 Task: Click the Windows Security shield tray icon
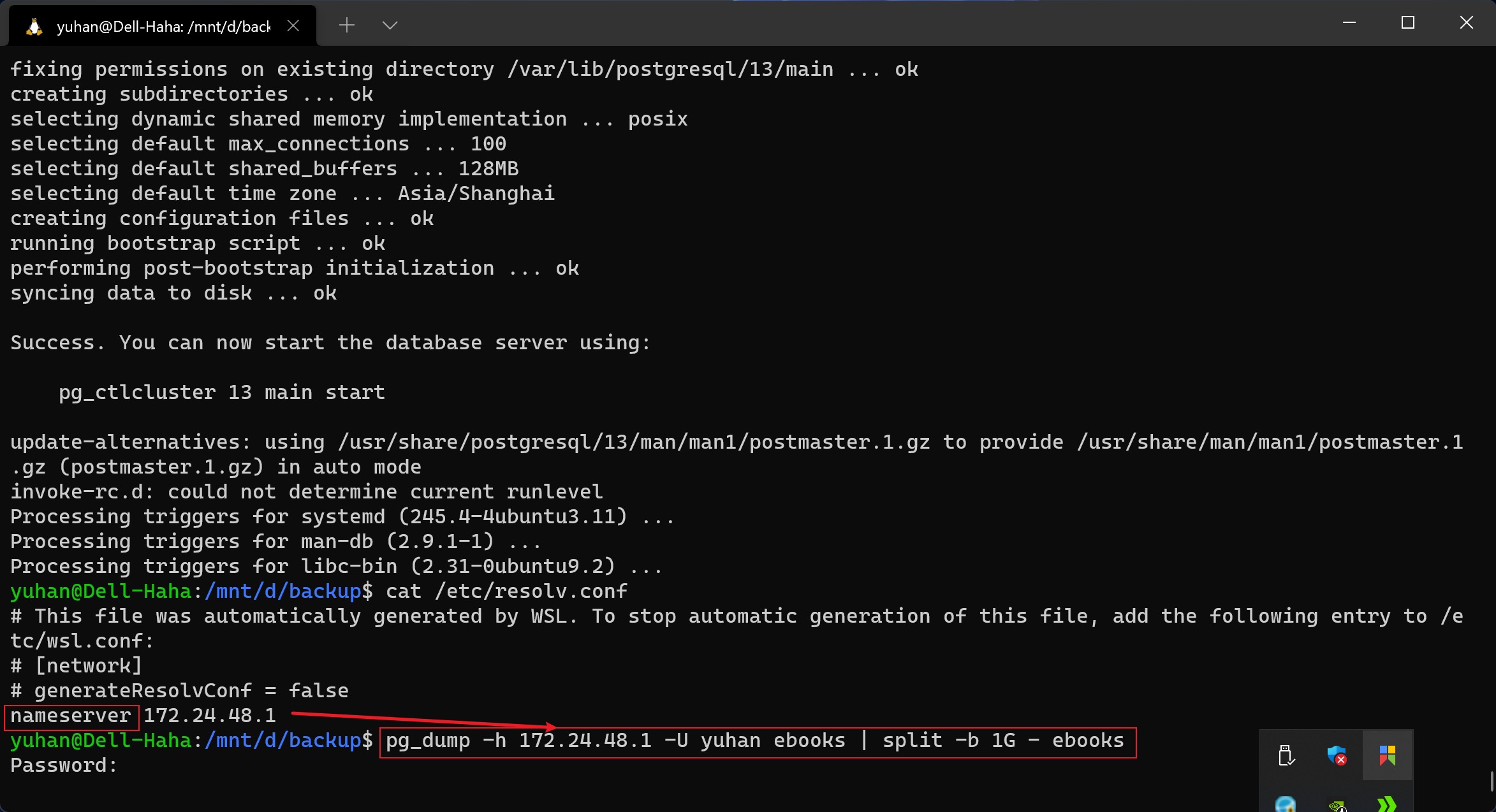click(x=1336, y=756)
